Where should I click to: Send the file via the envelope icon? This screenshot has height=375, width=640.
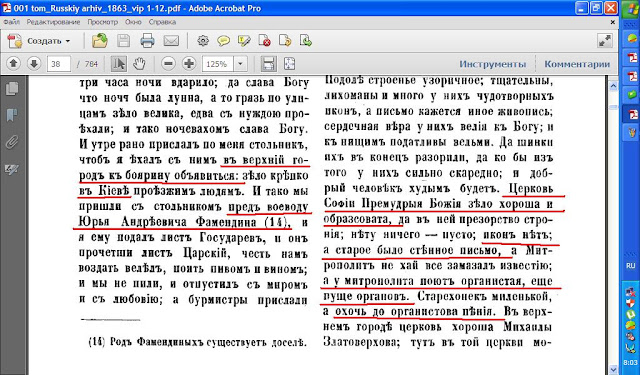coord(171,41)
